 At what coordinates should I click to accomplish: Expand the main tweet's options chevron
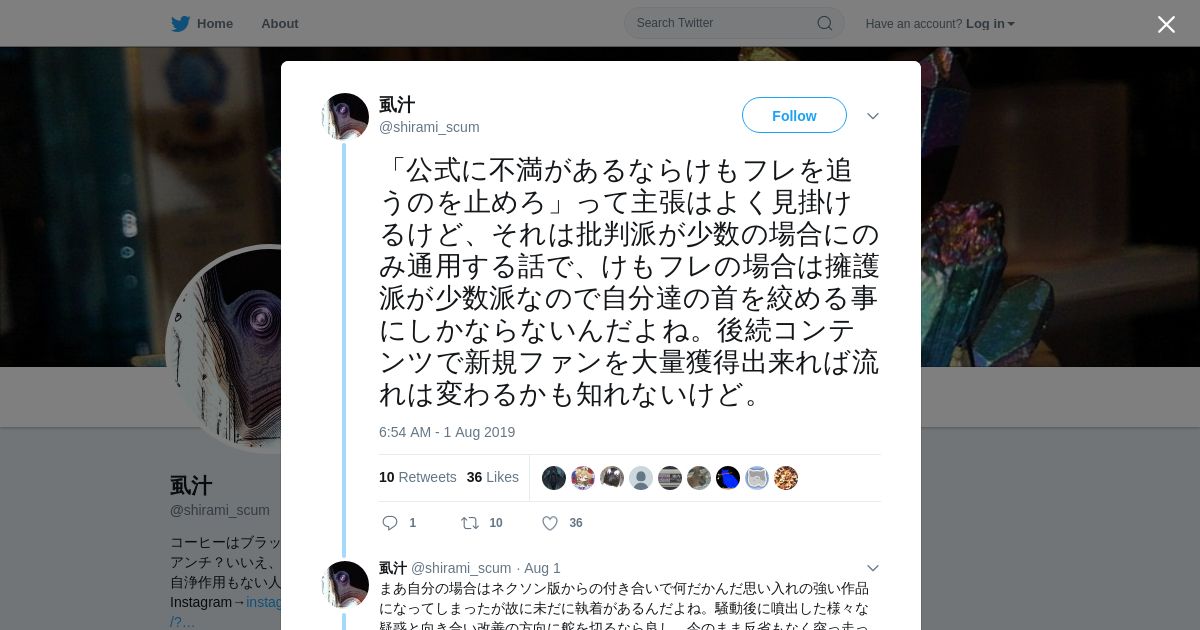(873, 116)
